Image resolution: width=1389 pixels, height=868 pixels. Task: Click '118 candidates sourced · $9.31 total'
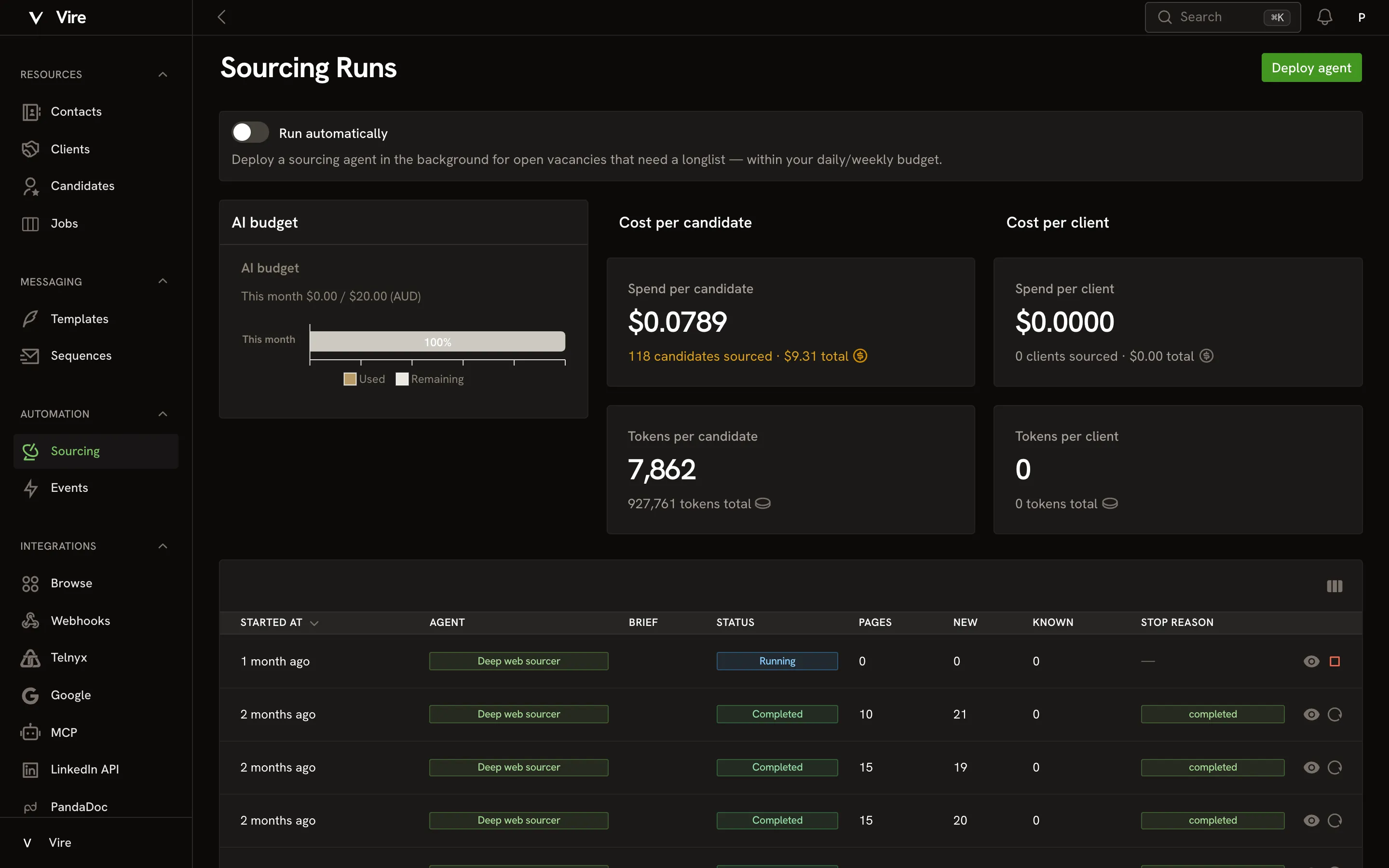738,356
